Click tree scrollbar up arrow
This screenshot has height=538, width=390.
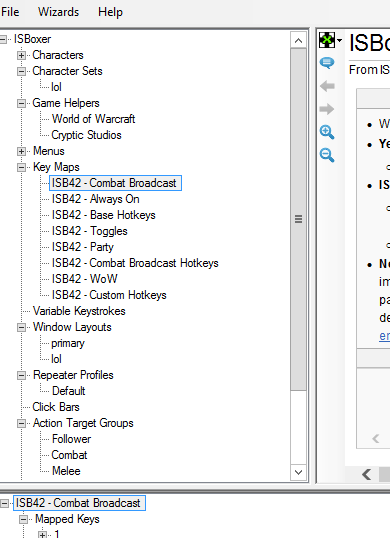pyautogui.click(x=298, y=40)
